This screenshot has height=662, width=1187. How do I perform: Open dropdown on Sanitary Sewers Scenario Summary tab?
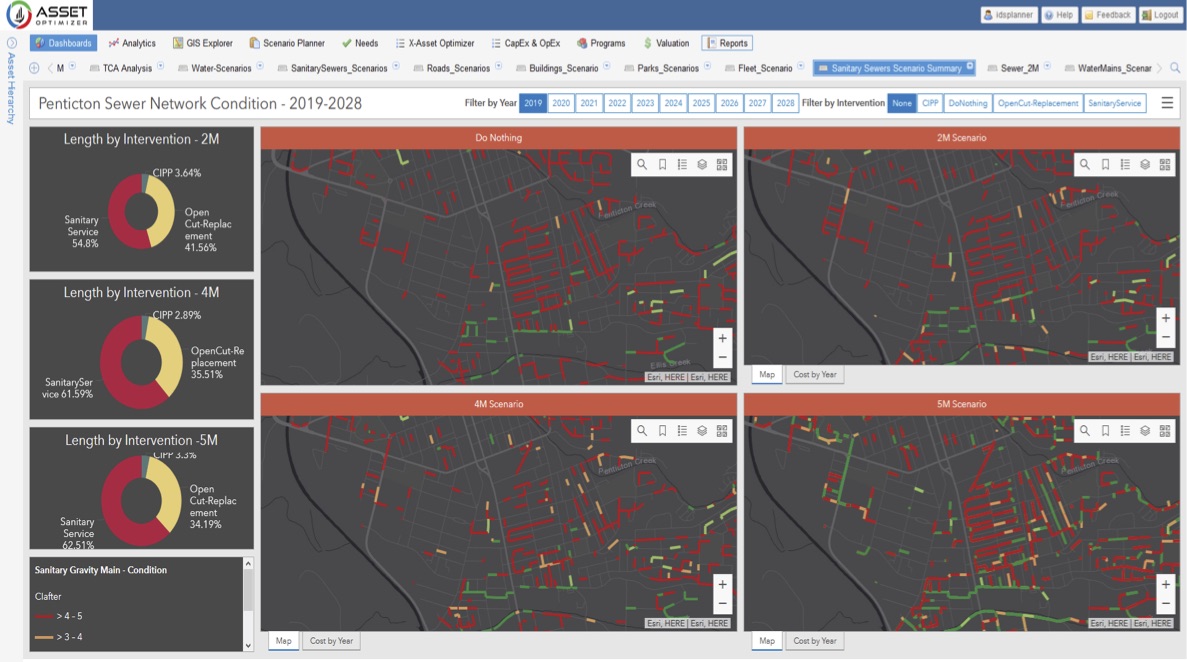(969, 67)
